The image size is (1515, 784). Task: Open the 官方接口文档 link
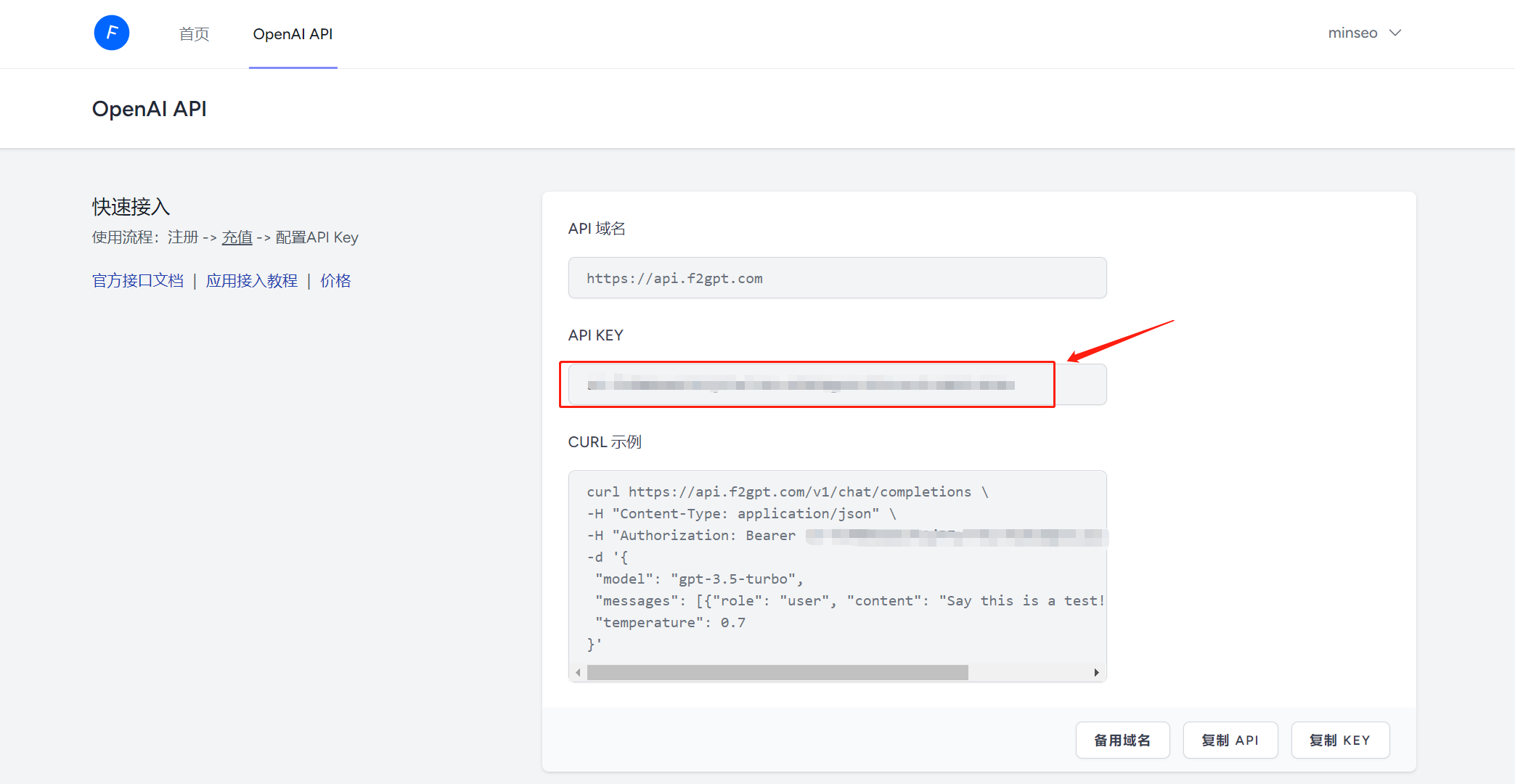[x=138, y=281]
